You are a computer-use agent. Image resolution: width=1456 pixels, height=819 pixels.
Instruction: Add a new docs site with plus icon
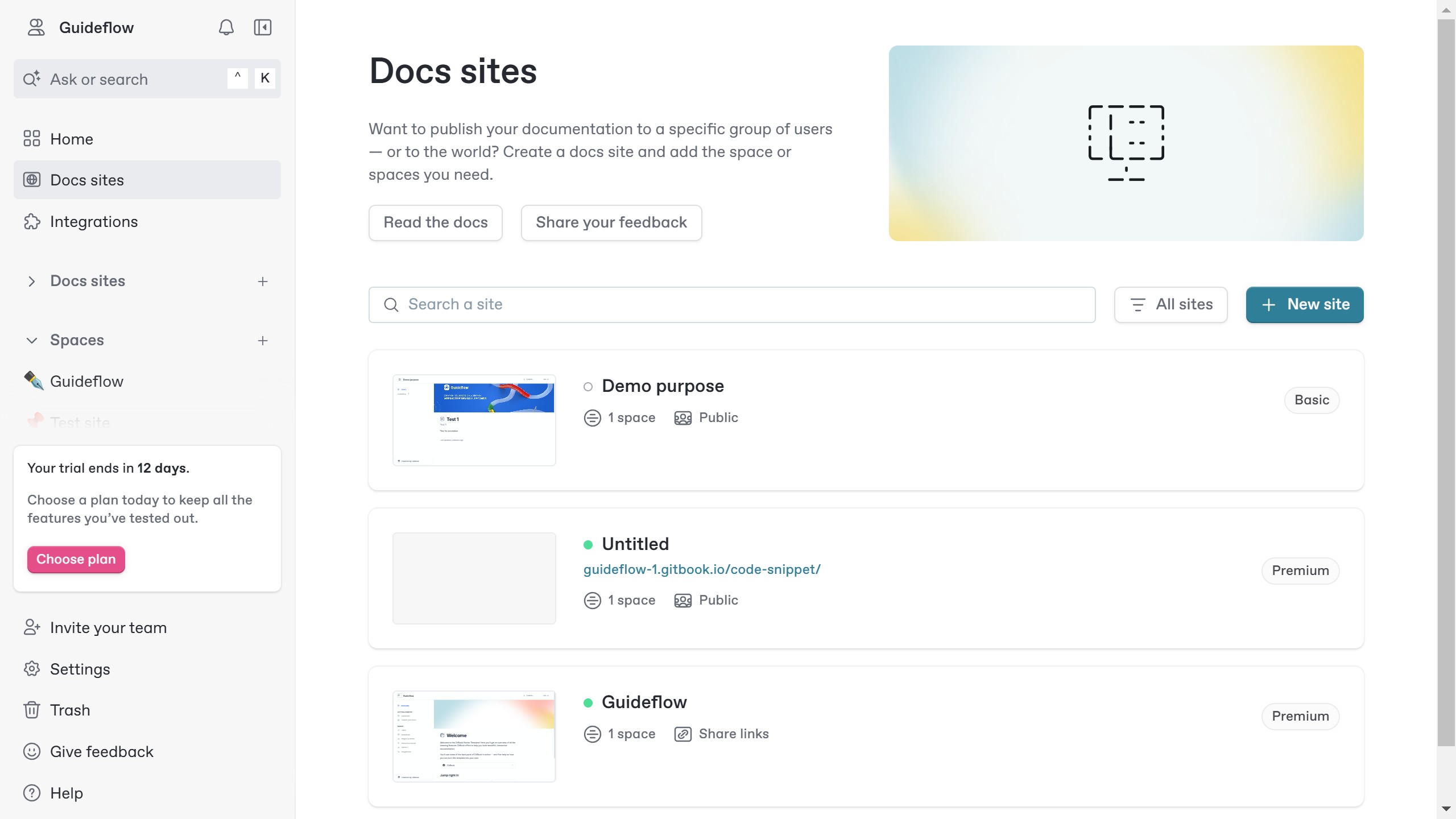coord(263,281)
